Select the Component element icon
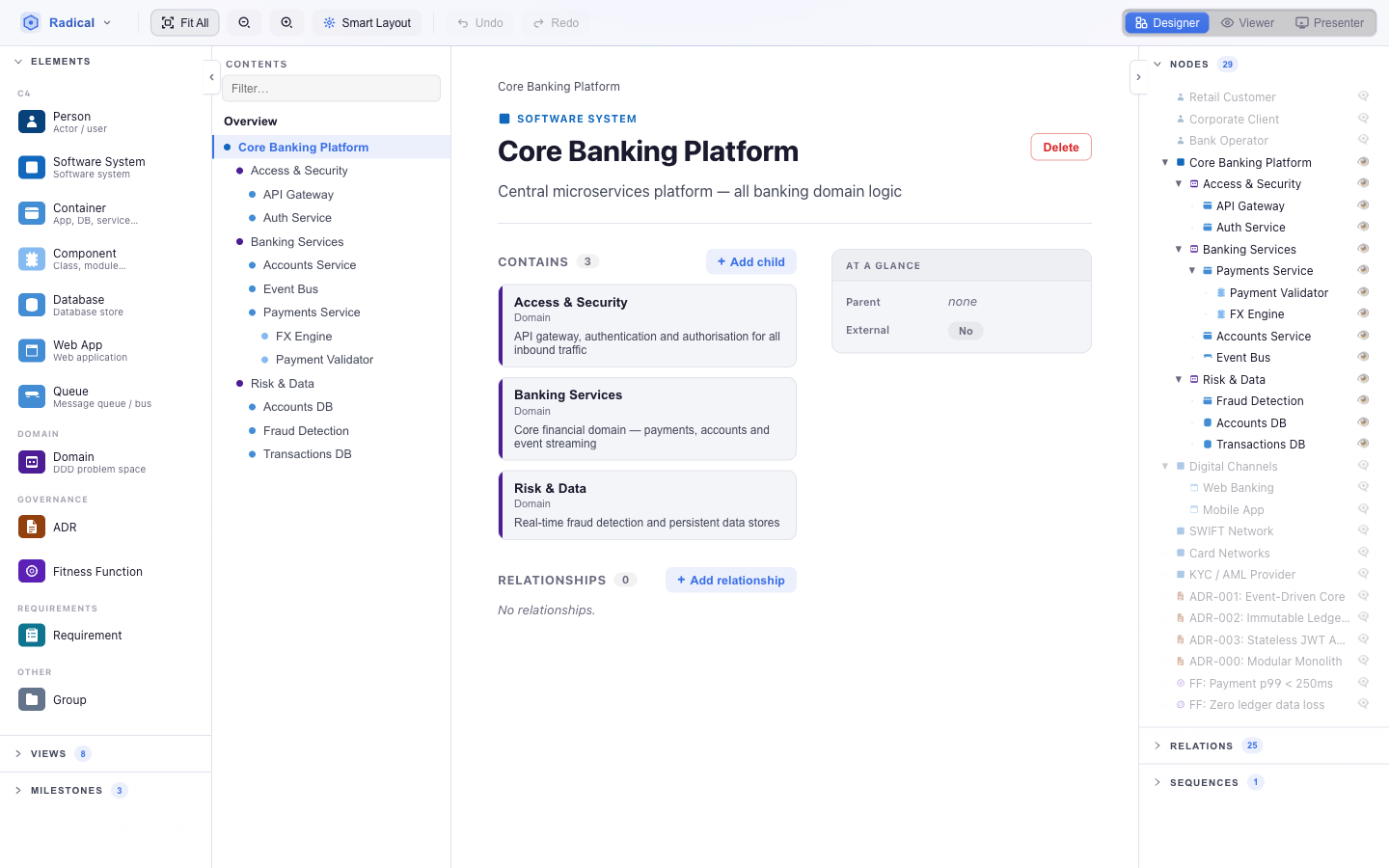The image size is (1389, 868). pos(32,258)
